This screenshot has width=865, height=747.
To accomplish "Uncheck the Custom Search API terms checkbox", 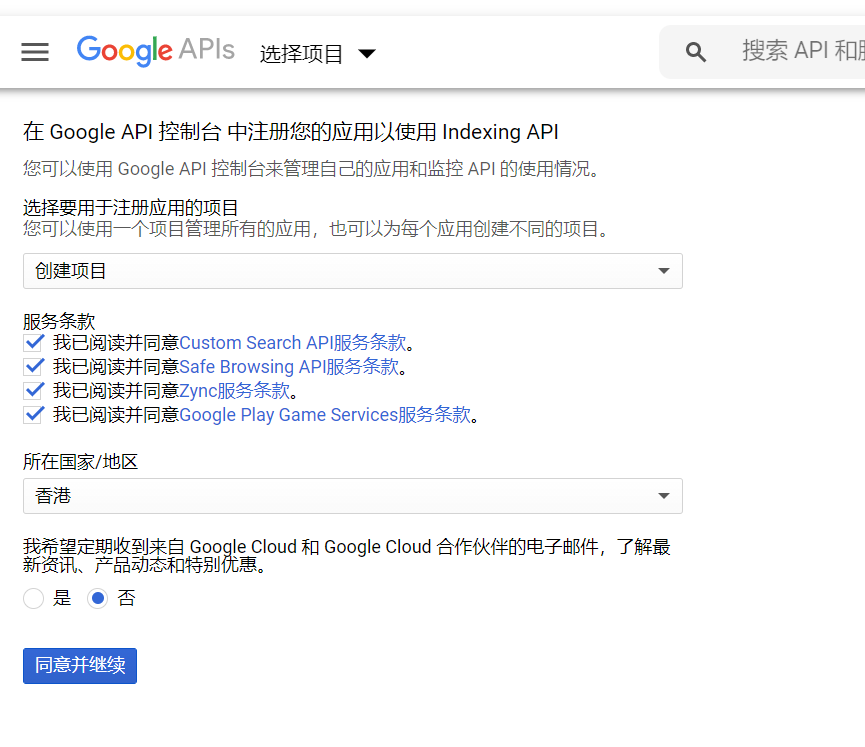I will pyautogui.click(x=34, y=343).
